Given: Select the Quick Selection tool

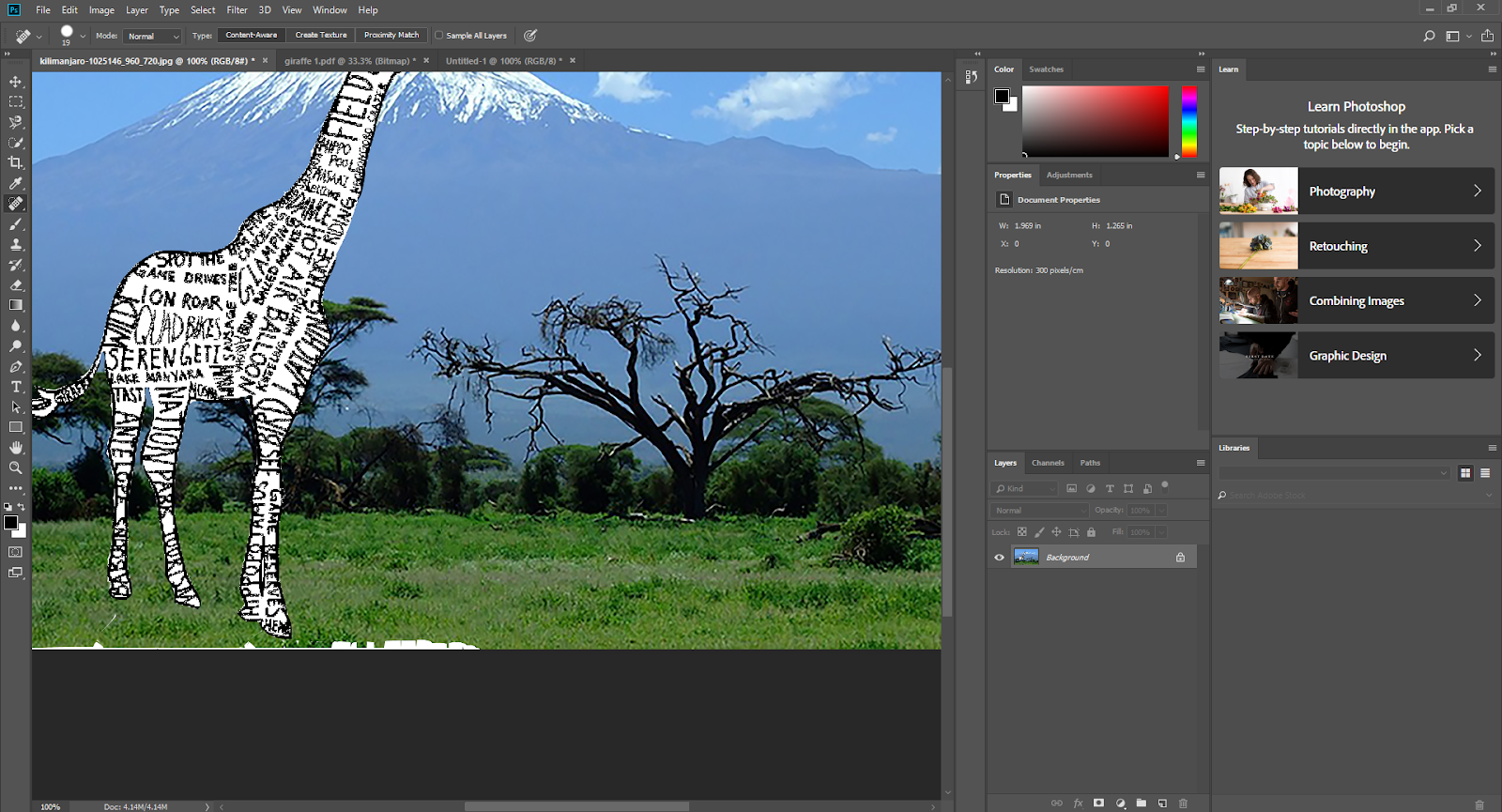Looking at the screenshot, I should click(16, 143).
